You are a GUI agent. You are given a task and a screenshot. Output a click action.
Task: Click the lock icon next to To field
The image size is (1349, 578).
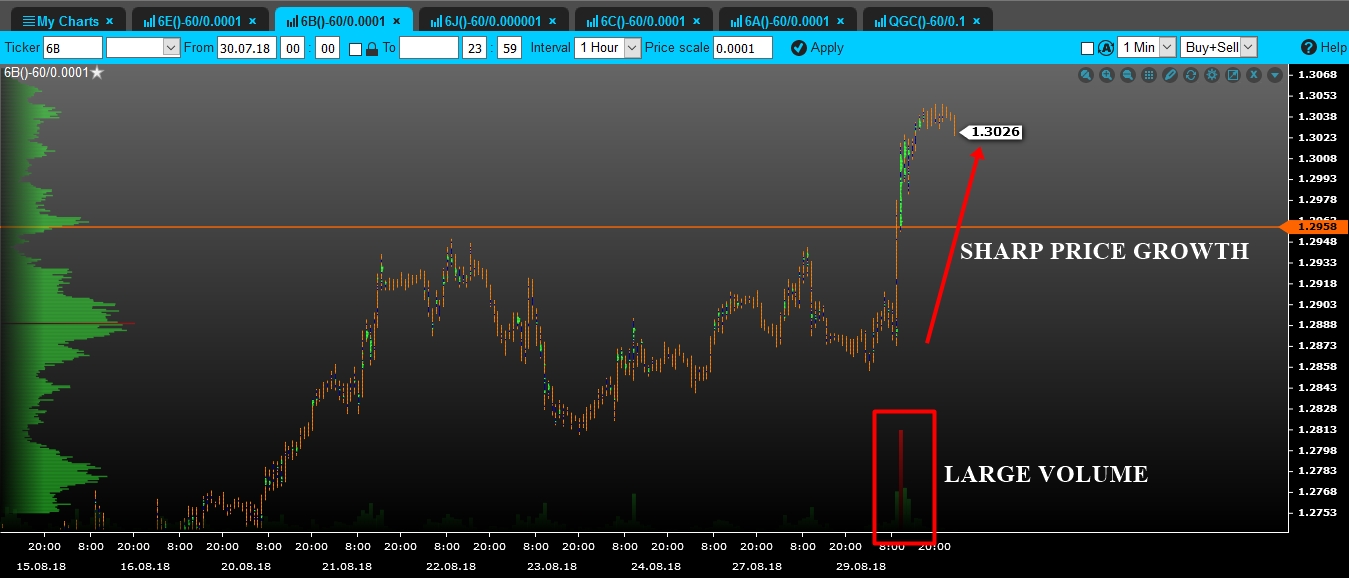tap(372, 48)
